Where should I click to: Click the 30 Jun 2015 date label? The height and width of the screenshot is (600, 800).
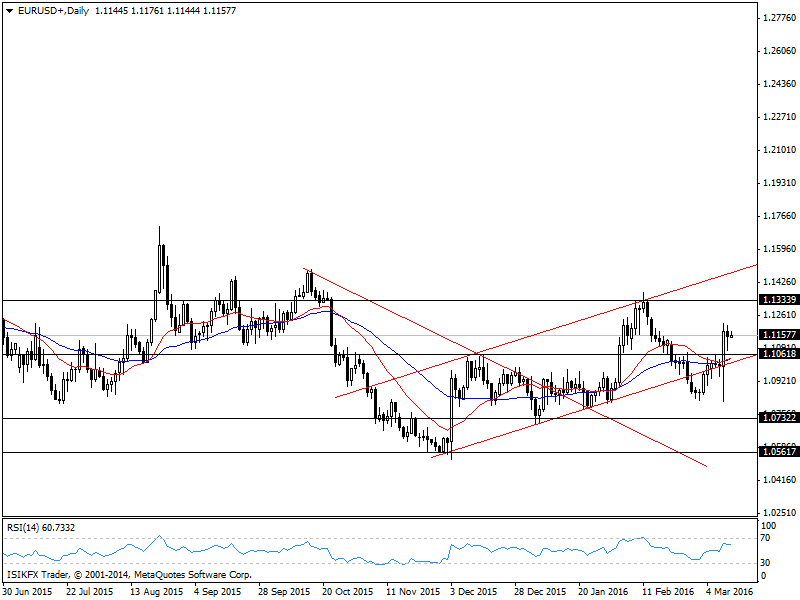pos(27,591)
